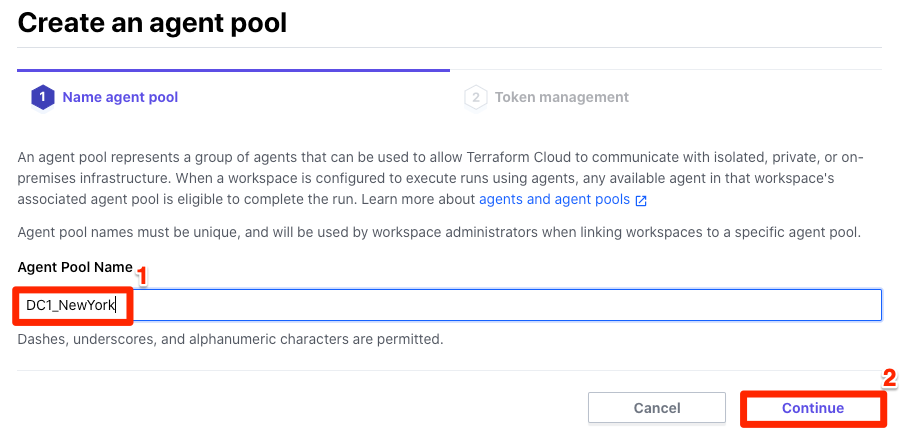The width and height of the screenshot is (907, 433).
Task: Click the red annotation number 1
Action: click(142, 276)
